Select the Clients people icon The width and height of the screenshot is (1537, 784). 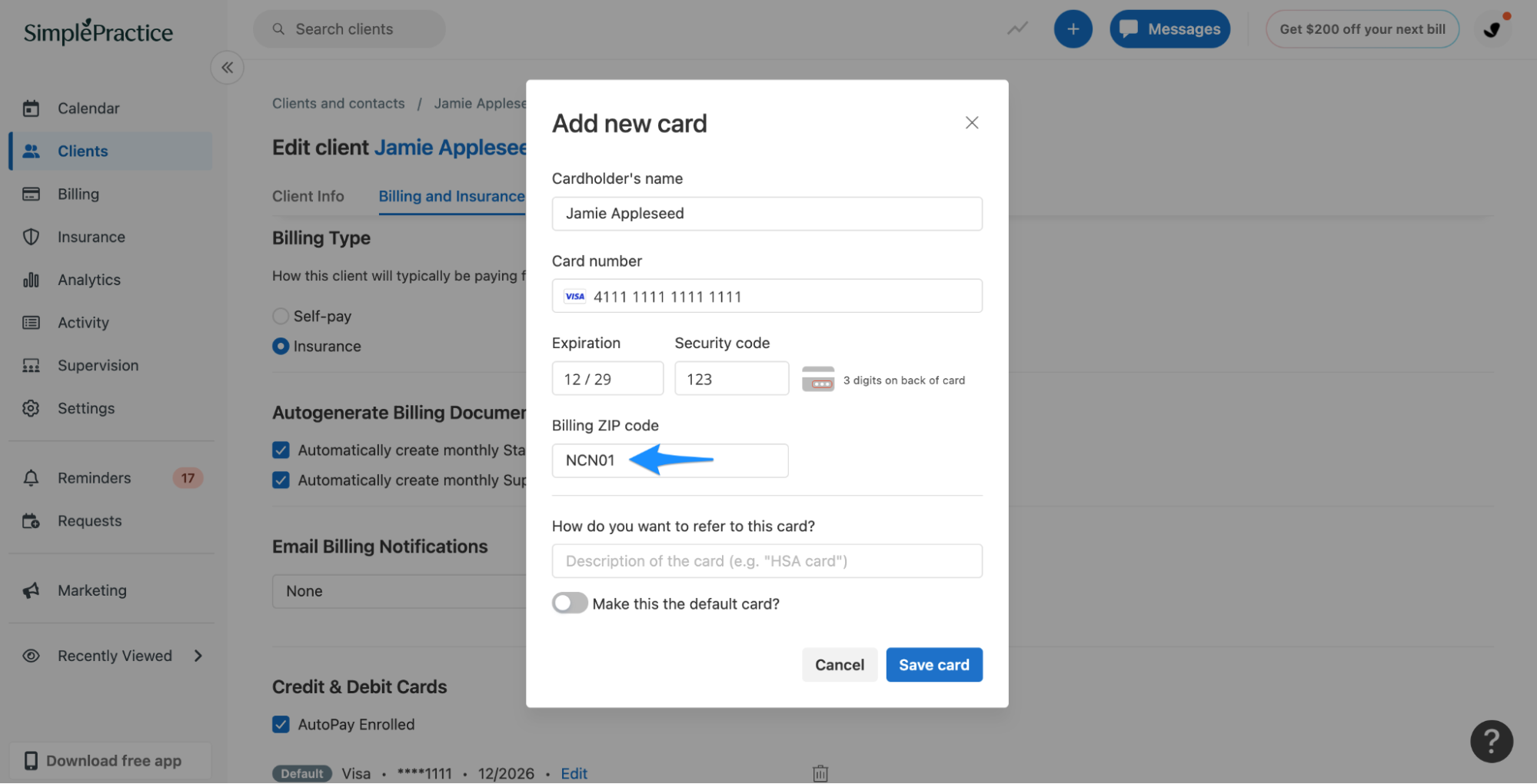[31, 151]
